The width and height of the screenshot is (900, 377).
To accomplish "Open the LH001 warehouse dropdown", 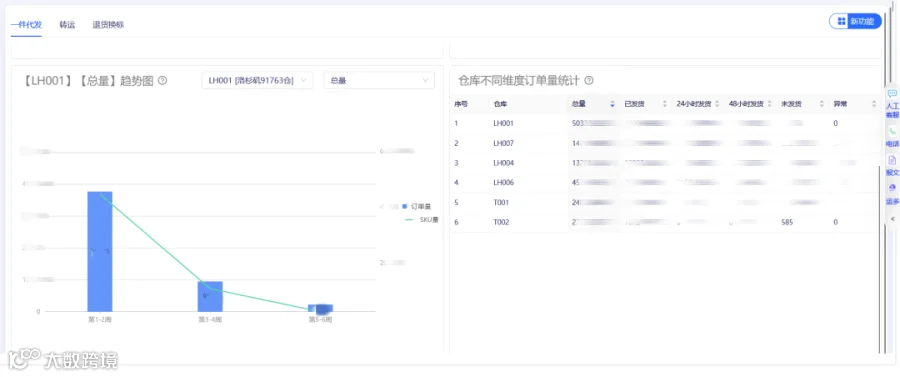I will [x=257, y=80].
